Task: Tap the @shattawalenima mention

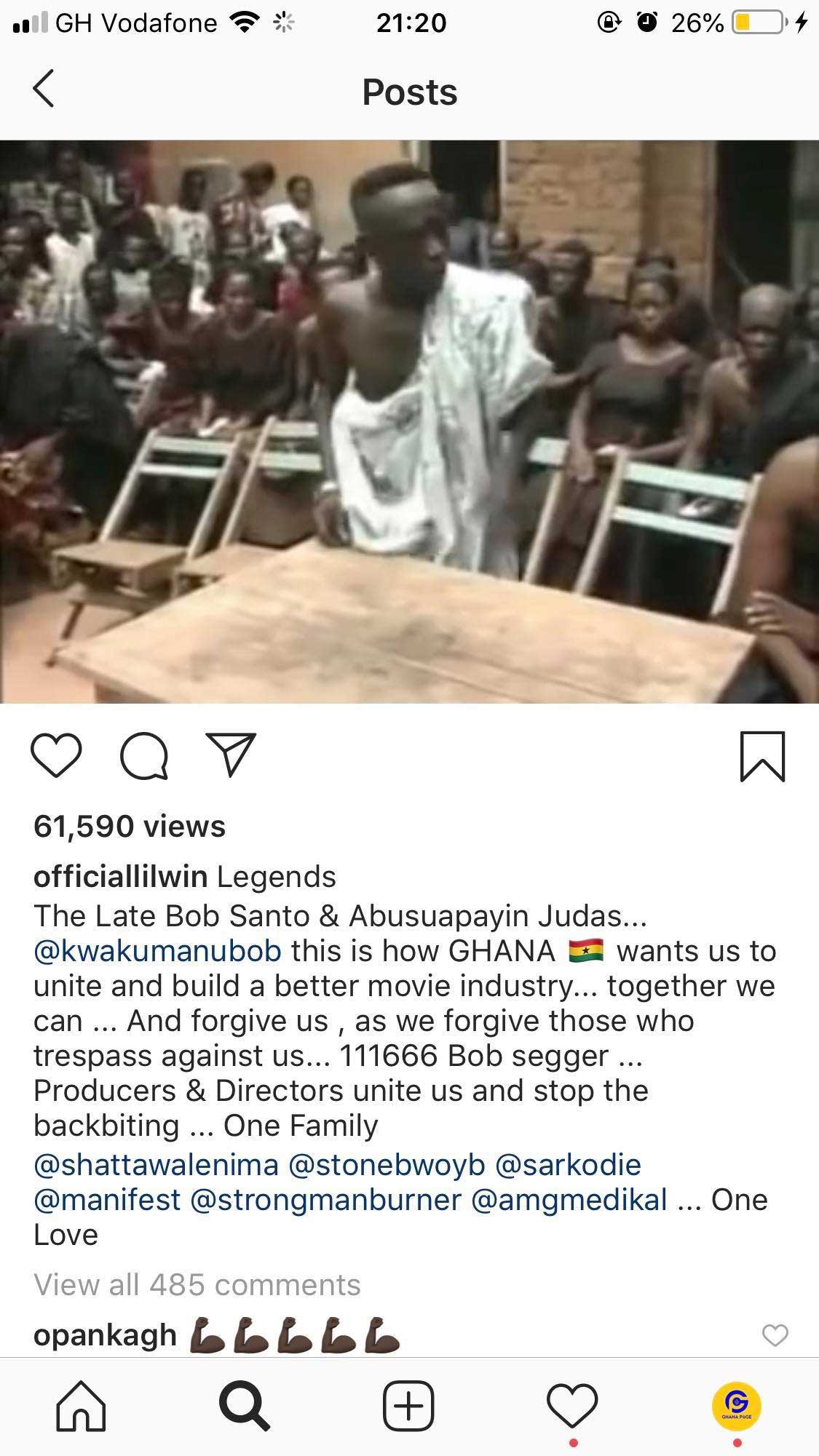Action: click(x=156, y=1165)
